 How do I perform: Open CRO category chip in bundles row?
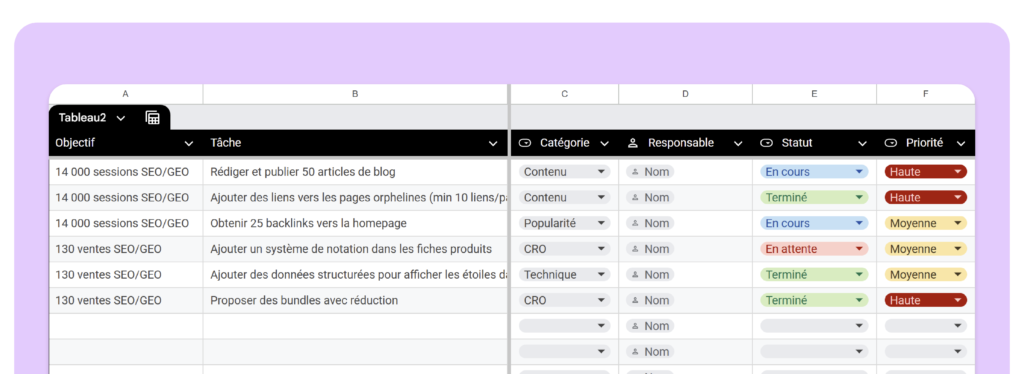(x=564, y=300)
